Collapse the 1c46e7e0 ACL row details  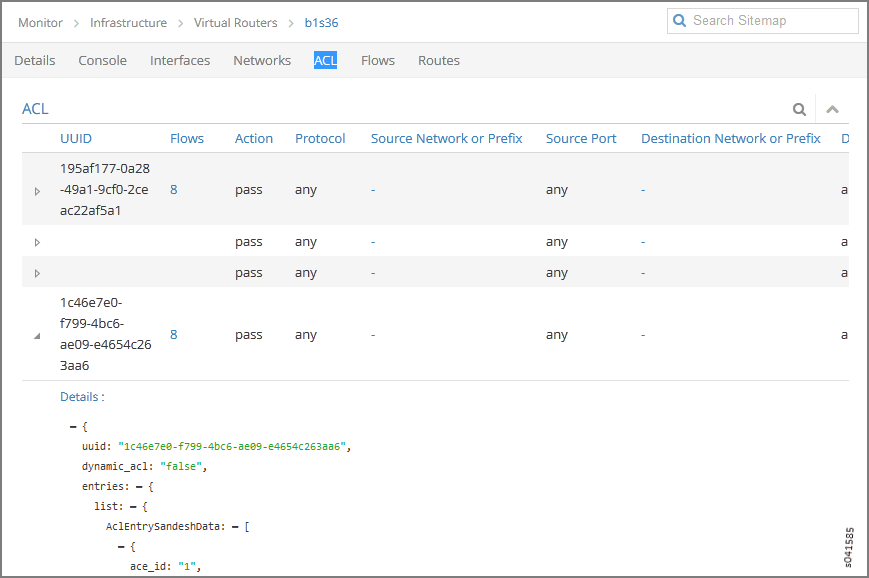point(38,336)
